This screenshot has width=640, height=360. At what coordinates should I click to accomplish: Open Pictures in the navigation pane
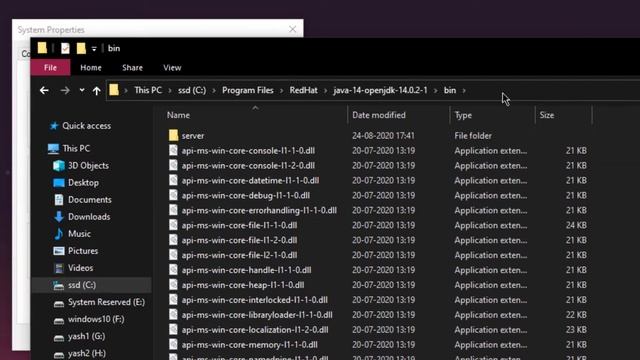coord(83,251)
